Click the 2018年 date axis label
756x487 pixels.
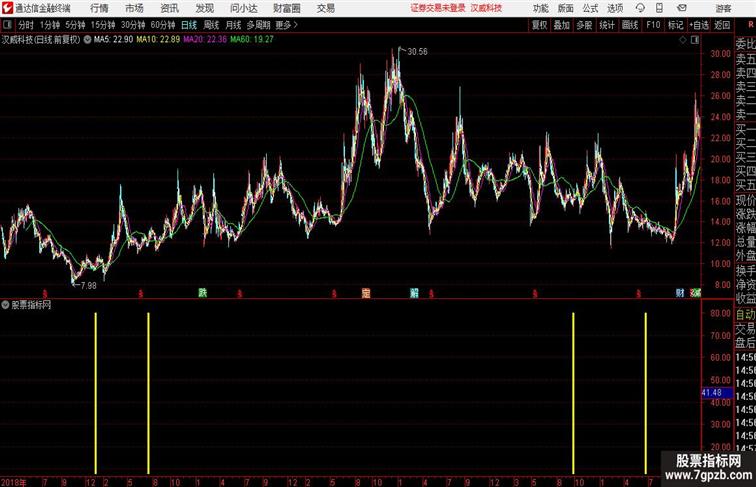pos(14,482)
